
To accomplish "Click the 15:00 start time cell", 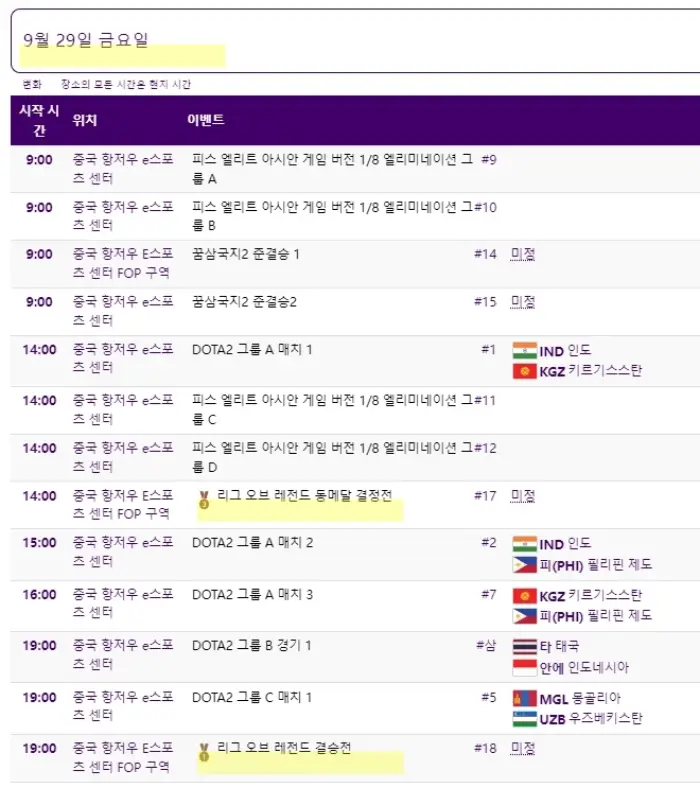I will pos(39,543).
